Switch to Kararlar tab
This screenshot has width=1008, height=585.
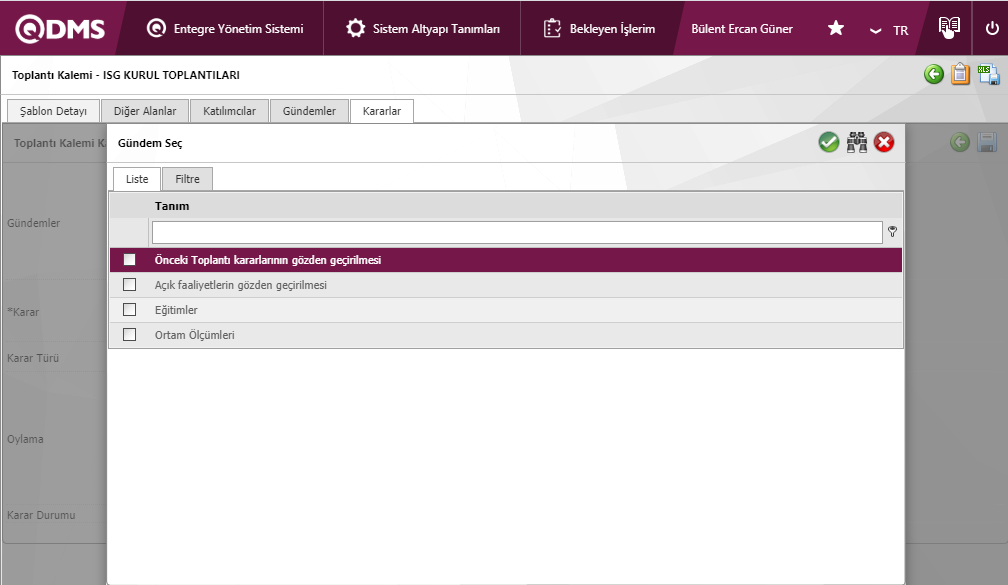click(x=382, y=111)
